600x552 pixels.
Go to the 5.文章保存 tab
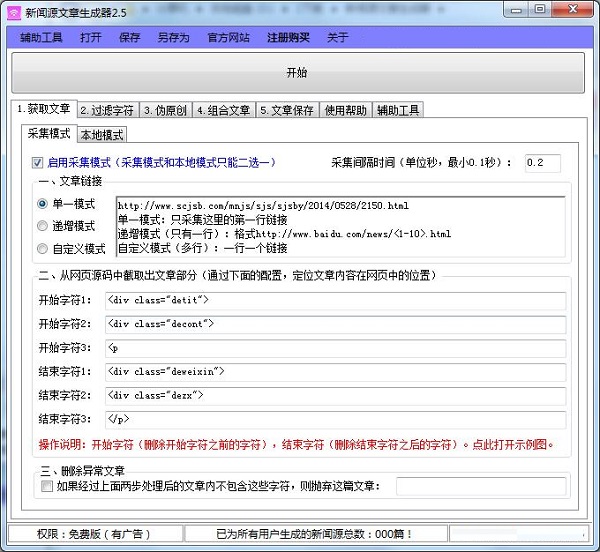coord(287,111)
